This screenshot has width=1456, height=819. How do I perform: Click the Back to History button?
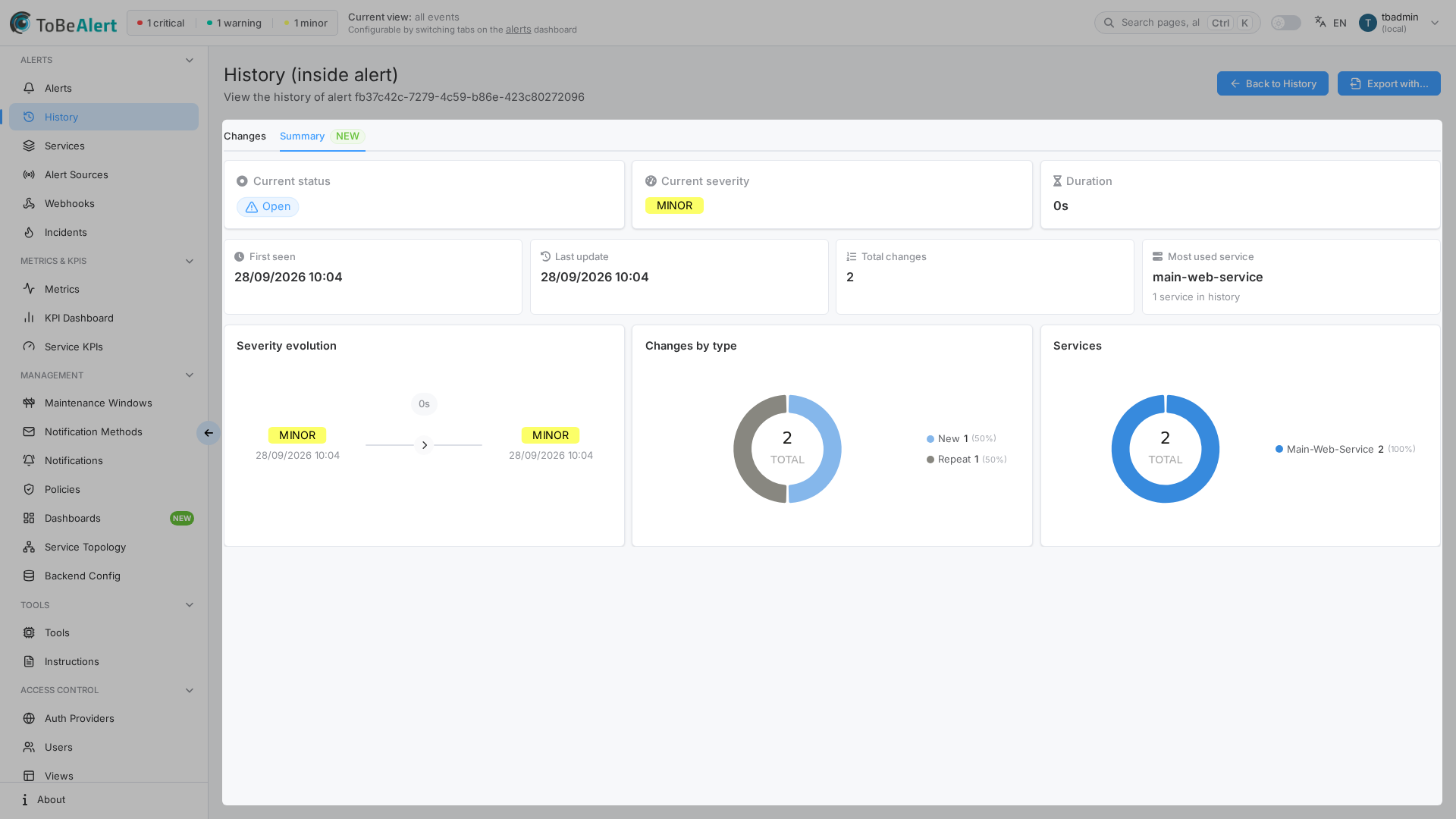point(1272,83)
